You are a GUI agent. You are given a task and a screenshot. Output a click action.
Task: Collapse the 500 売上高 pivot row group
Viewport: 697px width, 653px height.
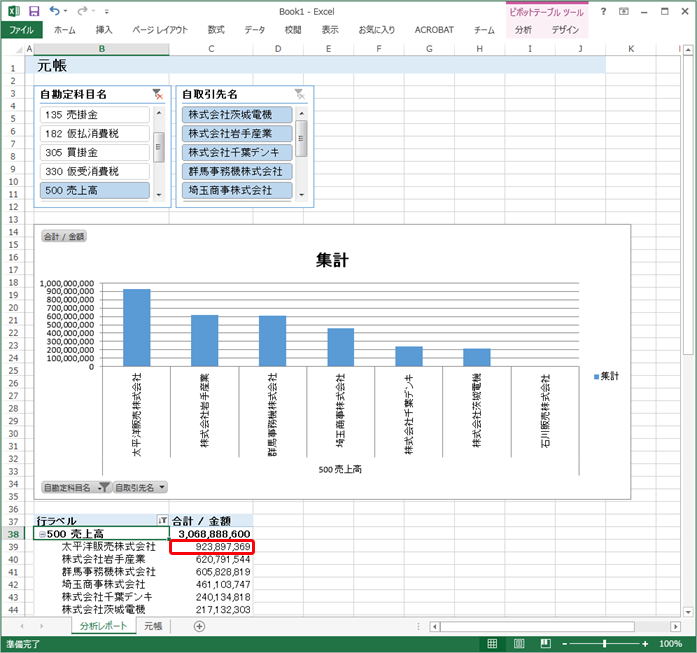[42, 534]
